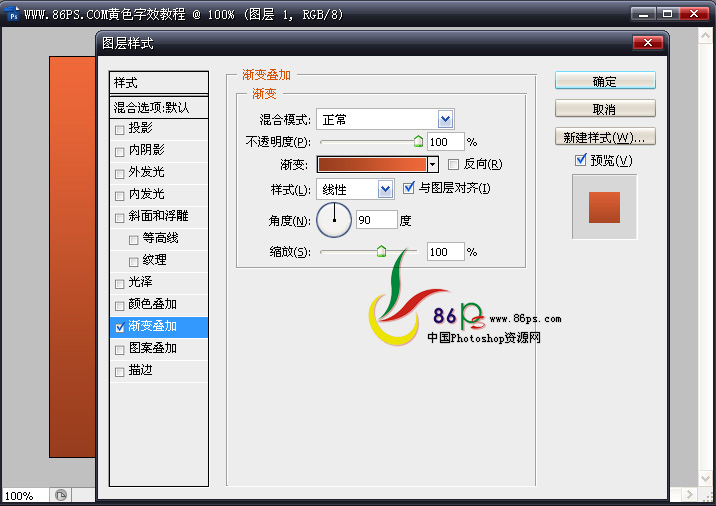This screenshot has height=506, width=716.
Task: Click the vertical scrollbar down arrow
Action: click(x=705, y=478)
